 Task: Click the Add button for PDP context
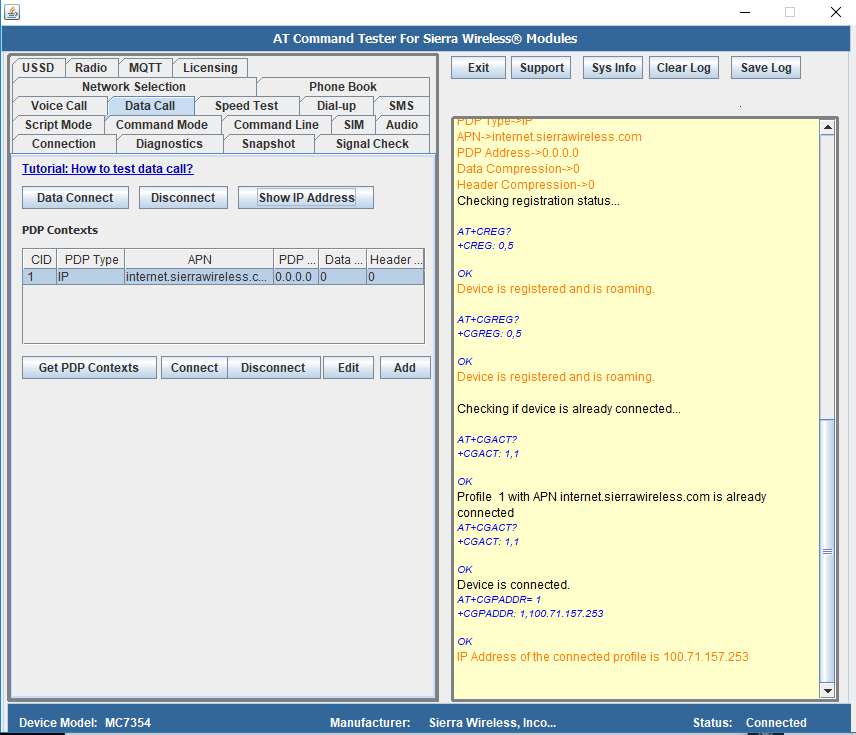405,368
